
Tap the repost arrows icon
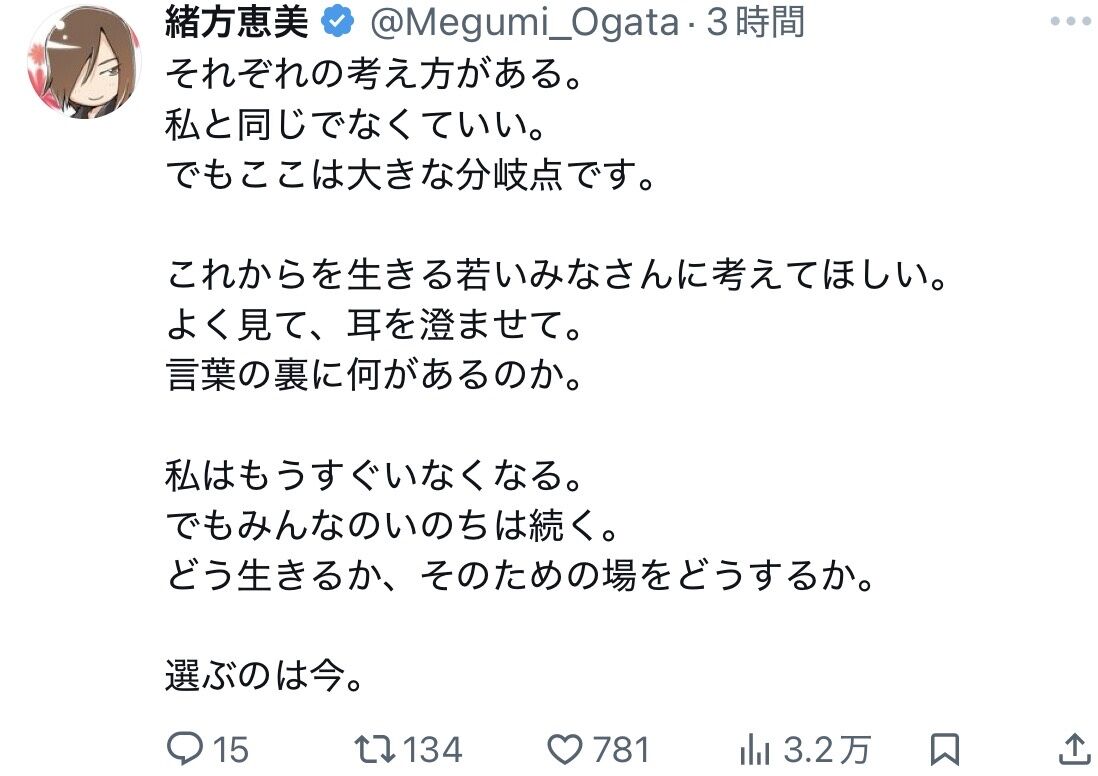(375, 749)
